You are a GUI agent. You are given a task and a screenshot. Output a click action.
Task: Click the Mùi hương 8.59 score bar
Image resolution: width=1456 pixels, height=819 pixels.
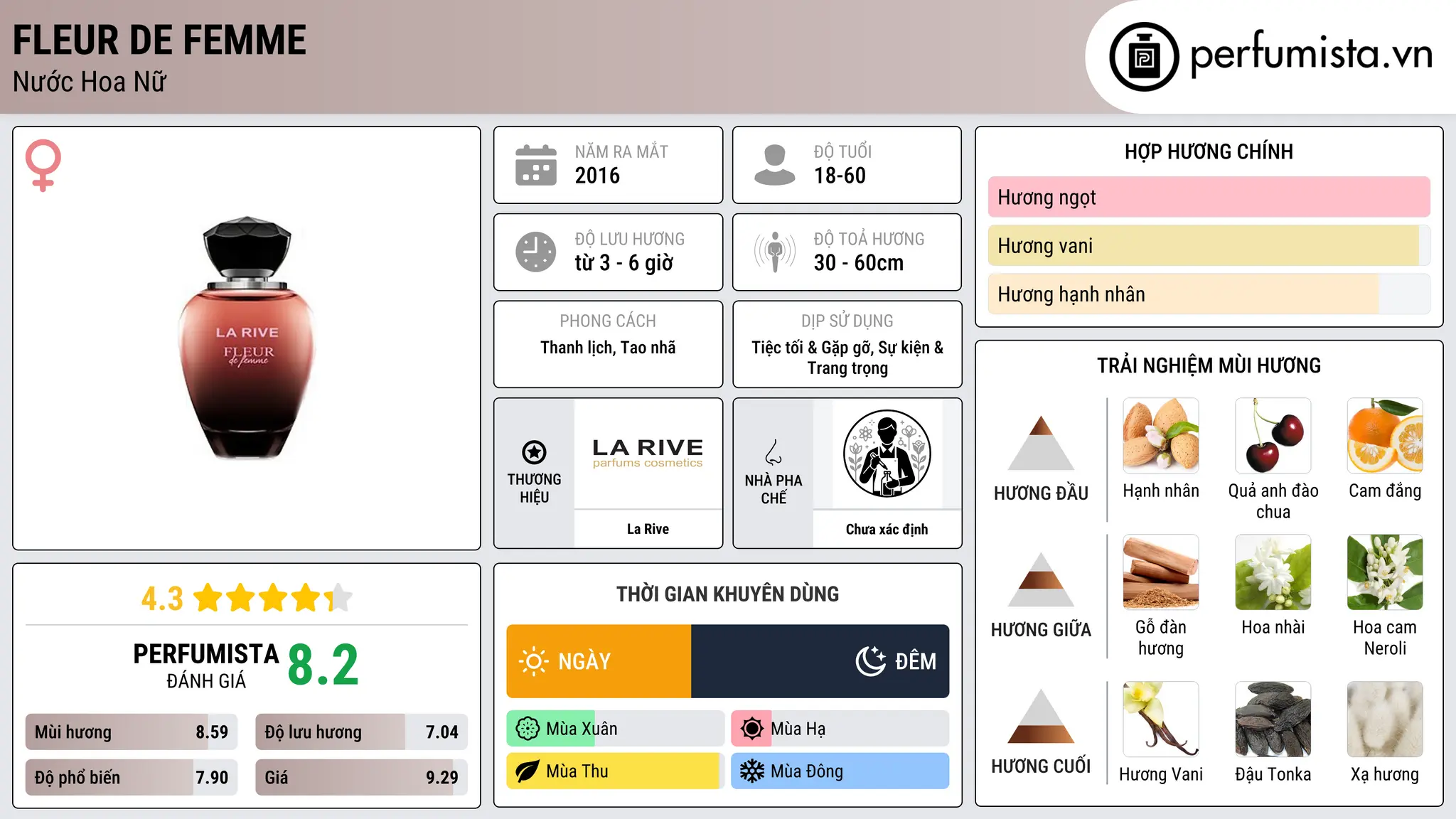tap(132, 732)
